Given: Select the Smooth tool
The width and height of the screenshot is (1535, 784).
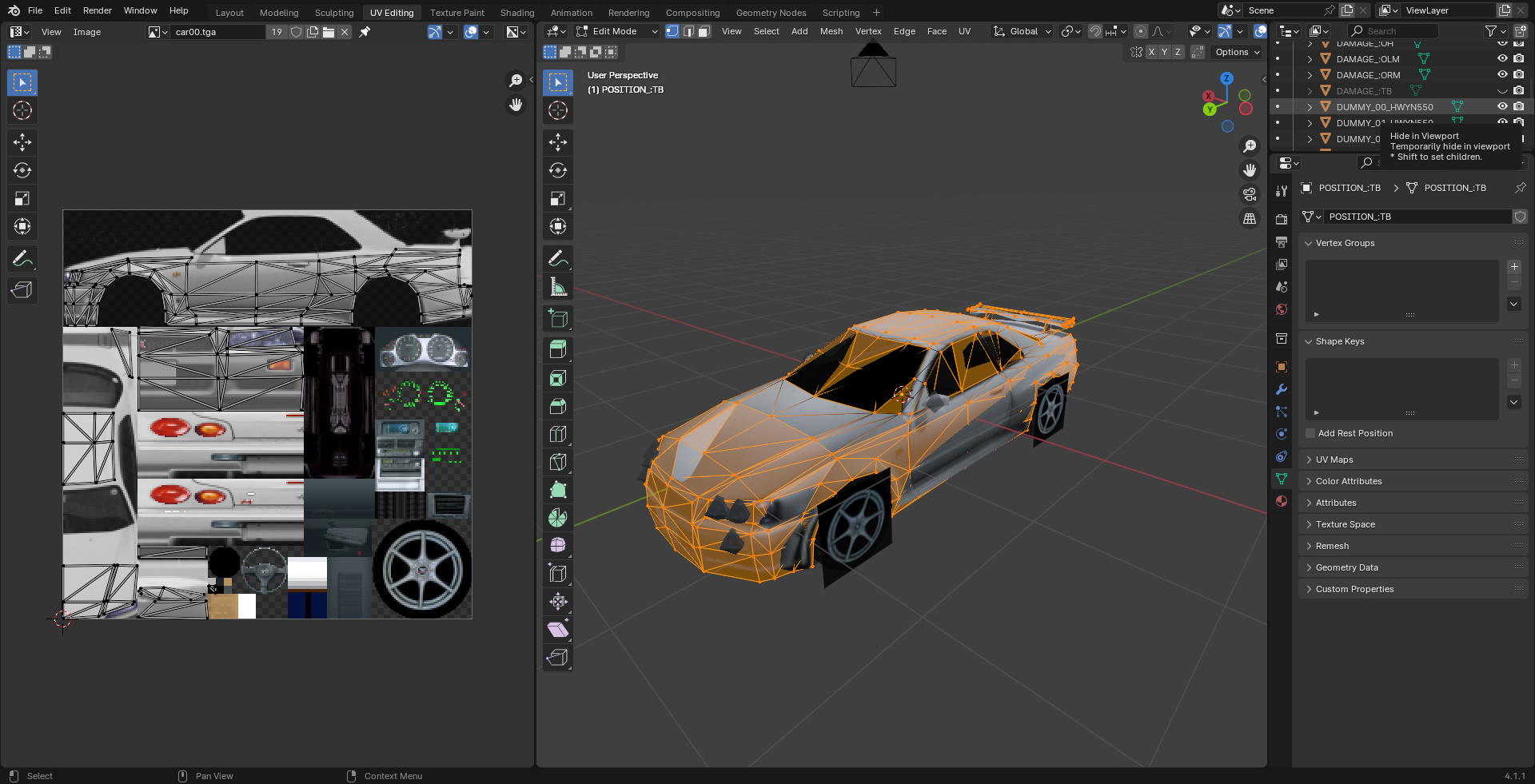Looking at the screenshot, I should pos(558,546).
